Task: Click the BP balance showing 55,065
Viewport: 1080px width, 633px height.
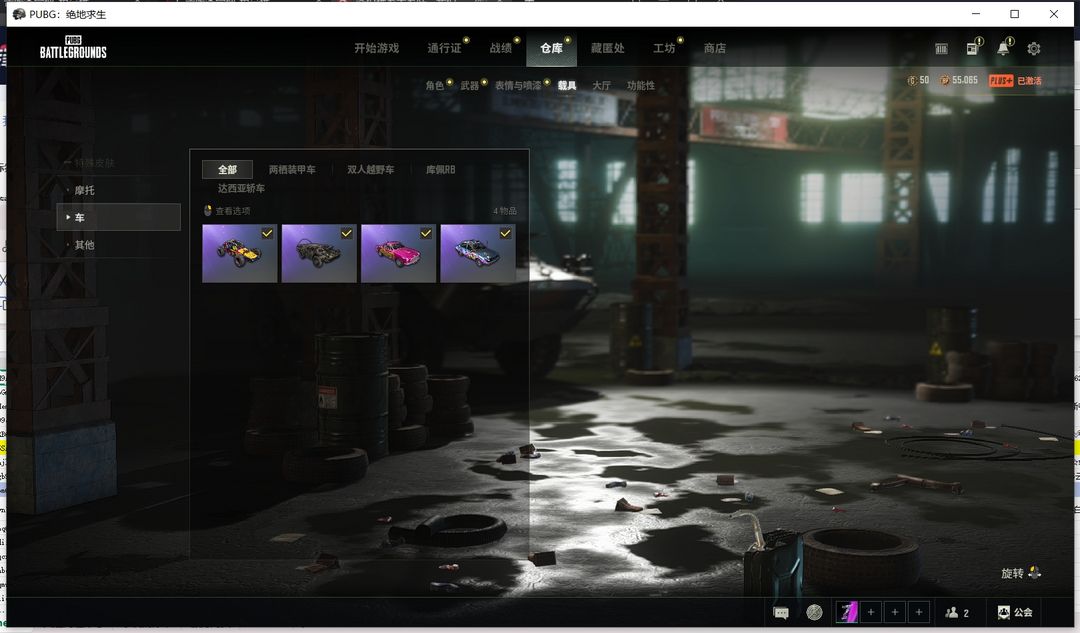Action: 959,81
